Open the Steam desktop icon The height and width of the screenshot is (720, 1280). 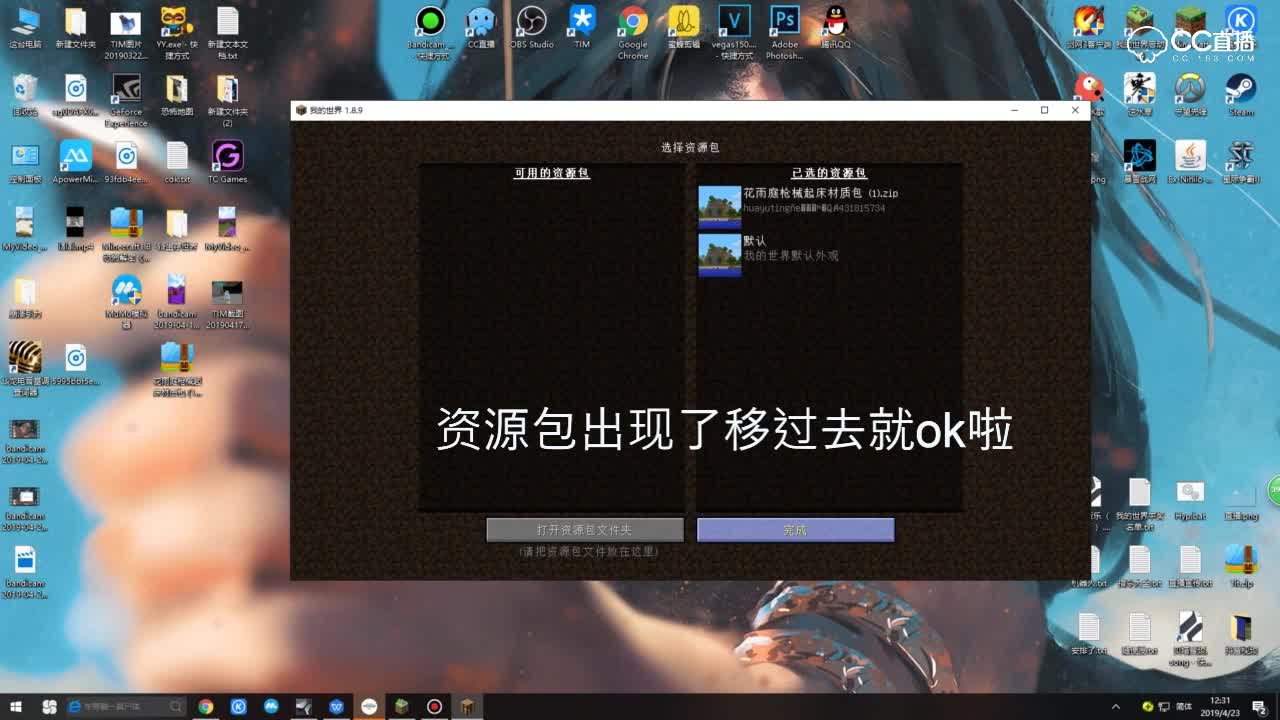[1240, 95]
